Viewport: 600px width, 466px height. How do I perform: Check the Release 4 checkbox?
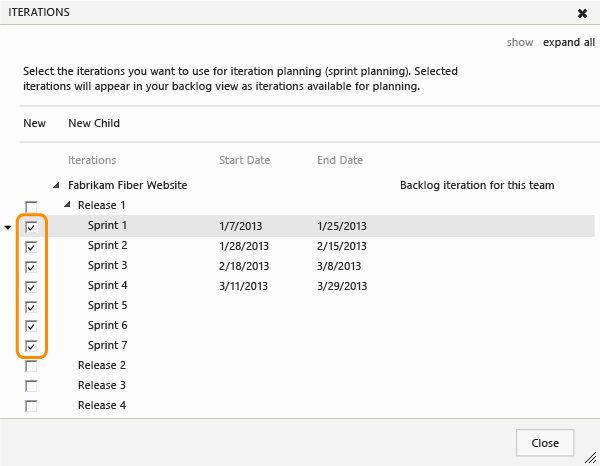31,406
